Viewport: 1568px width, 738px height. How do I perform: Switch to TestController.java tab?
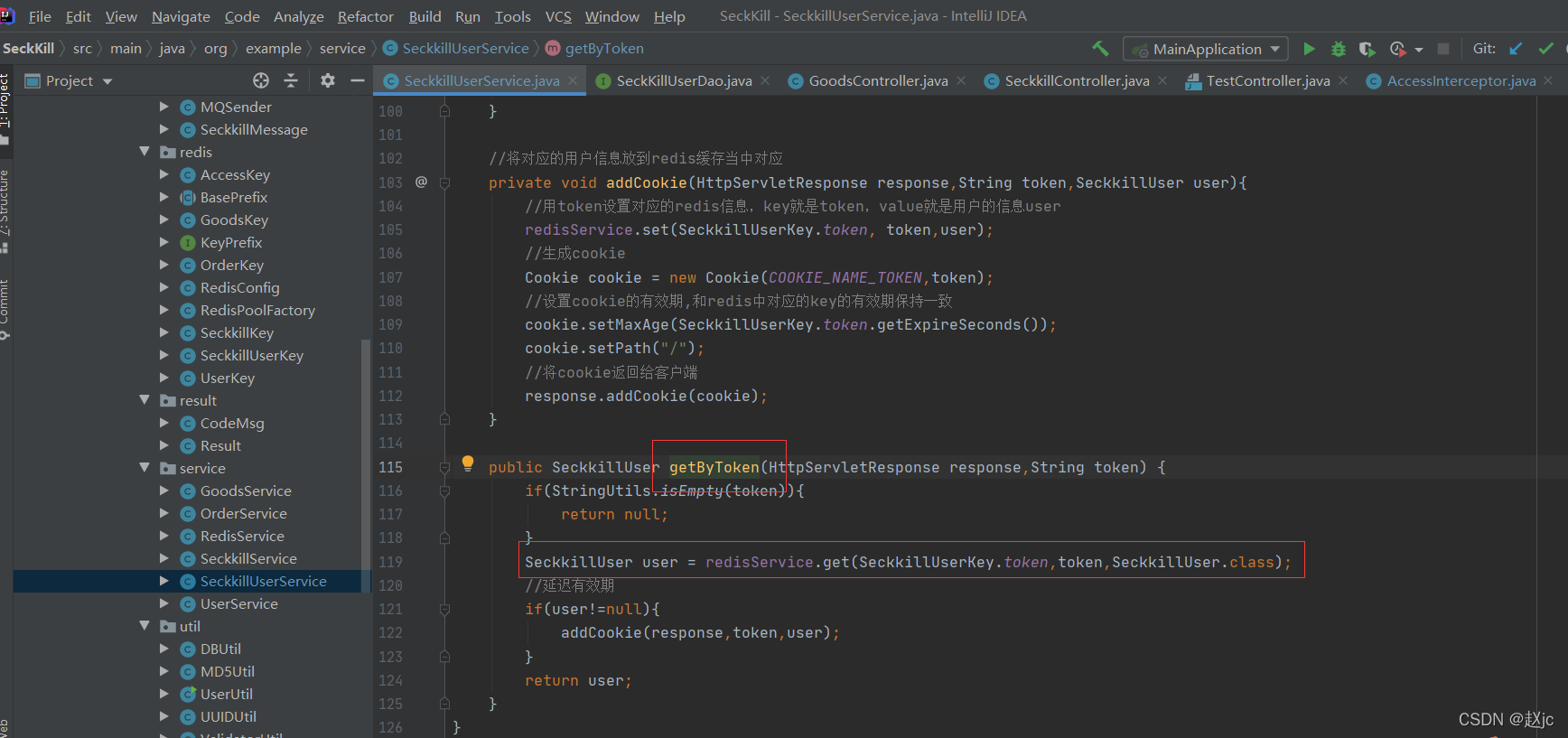[x=1267, y=81]
